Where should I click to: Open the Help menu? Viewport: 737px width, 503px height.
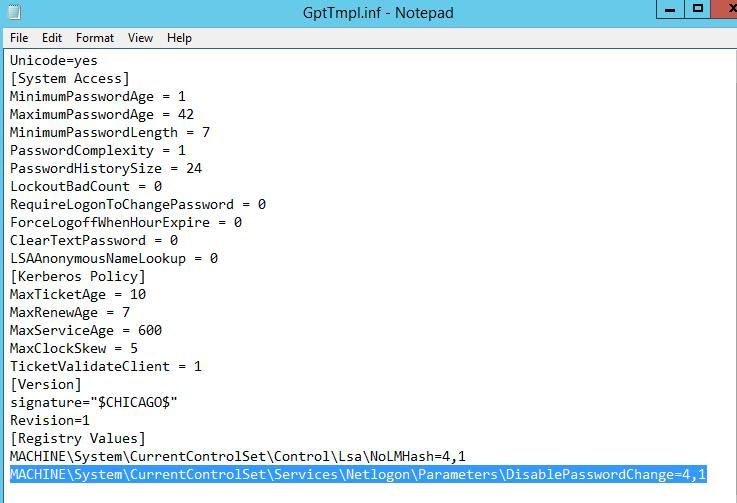179,38
